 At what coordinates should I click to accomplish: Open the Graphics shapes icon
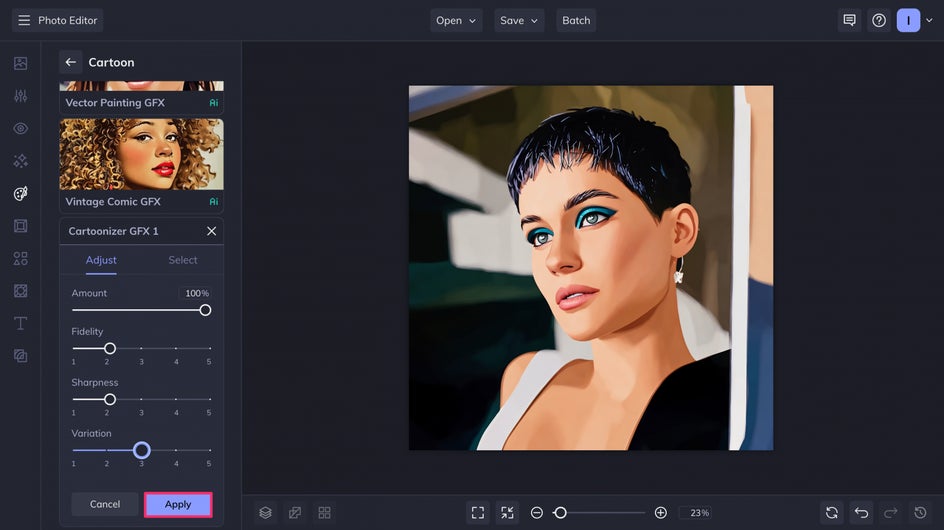coord(20,258)
